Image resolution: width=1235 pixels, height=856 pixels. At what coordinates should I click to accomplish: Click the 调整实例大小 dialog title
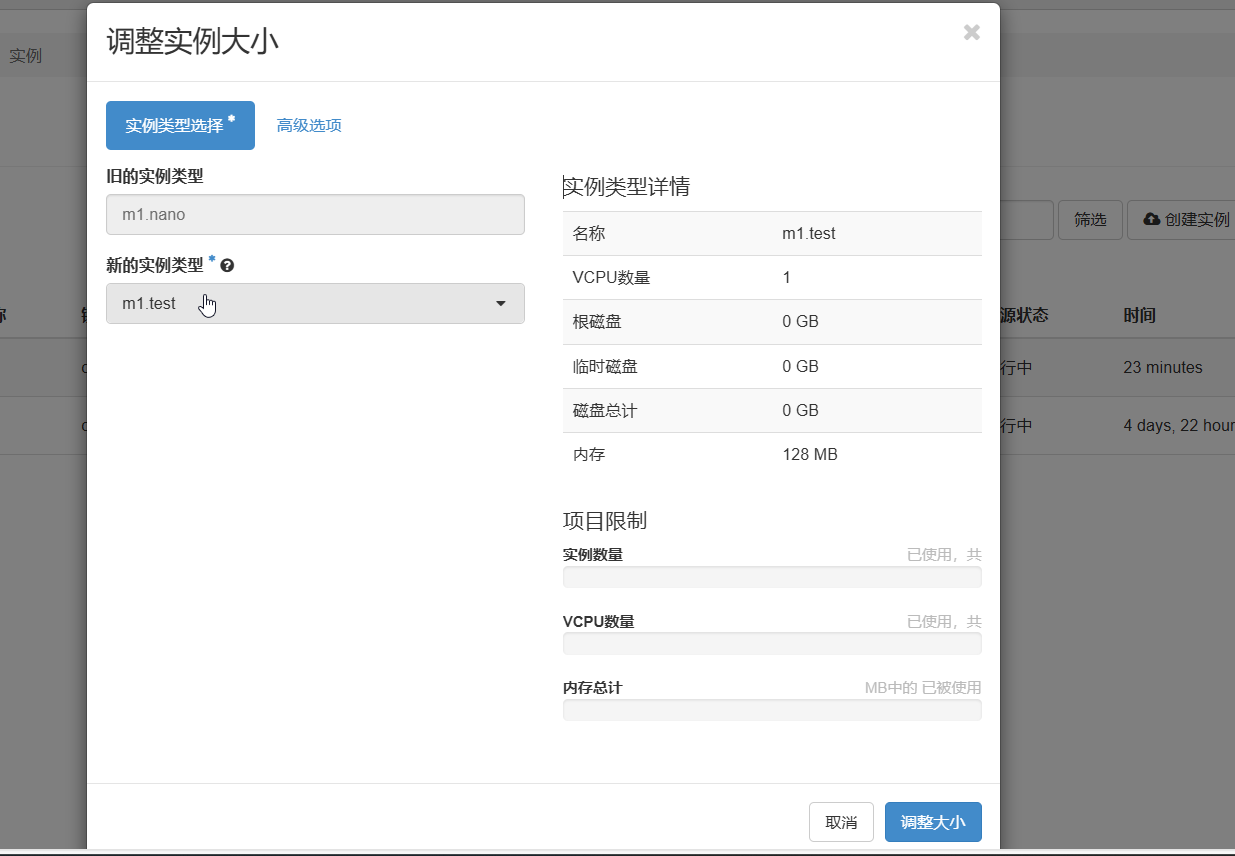pyautogui.click(x=193, y=41)
